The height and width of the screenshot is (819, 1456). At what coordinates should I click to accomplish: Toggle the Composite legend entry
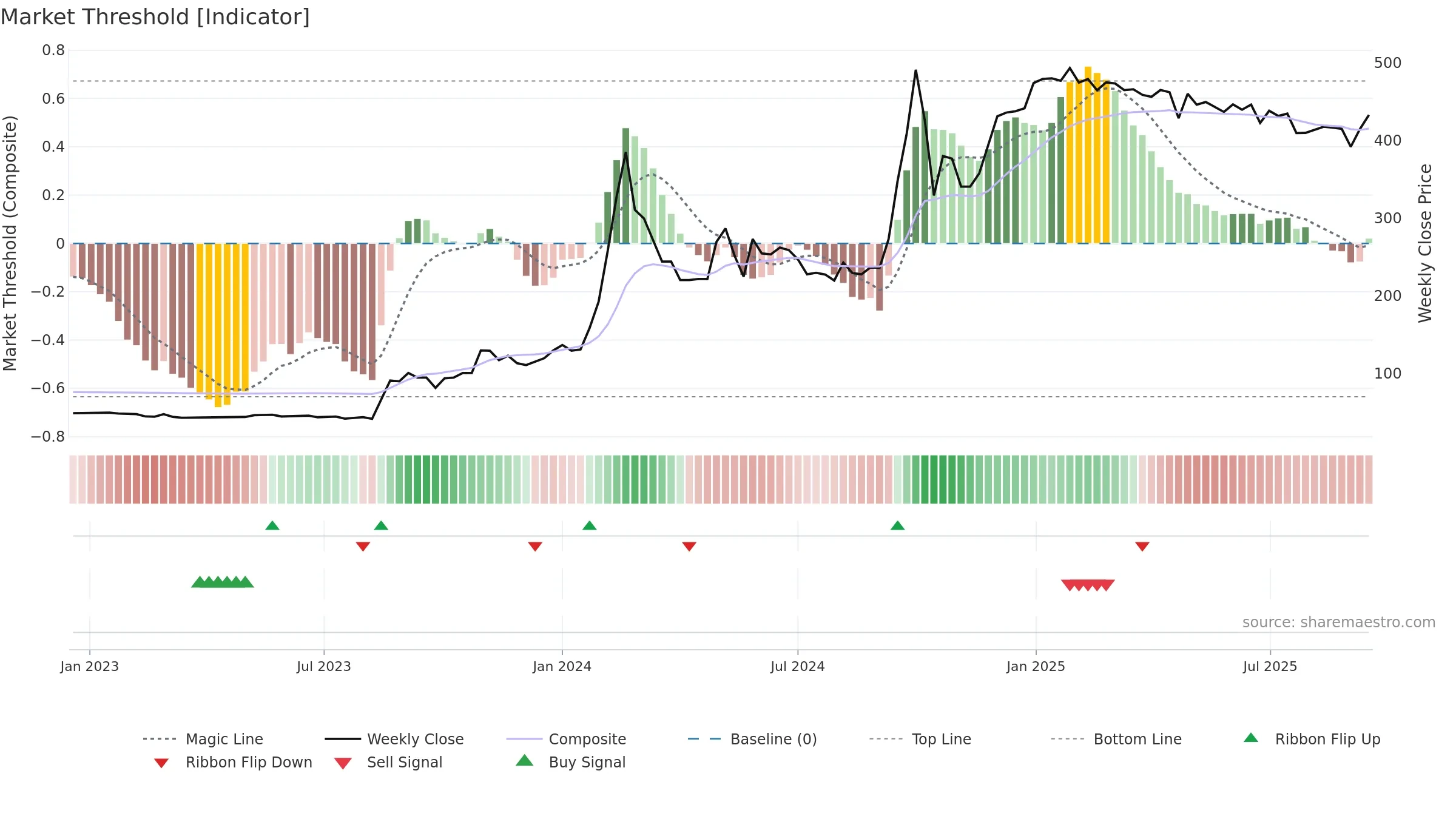(566, 739)
